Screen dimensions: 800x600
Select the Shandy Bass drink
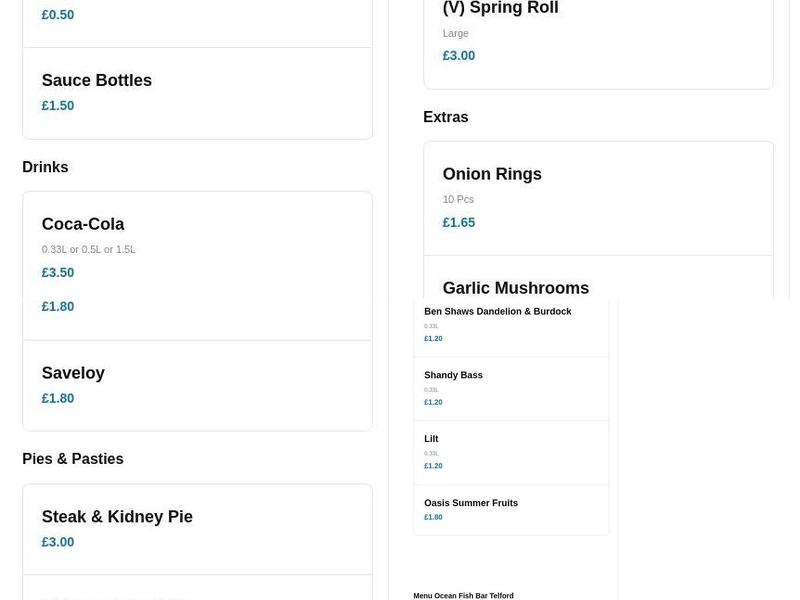coord(453,376)
